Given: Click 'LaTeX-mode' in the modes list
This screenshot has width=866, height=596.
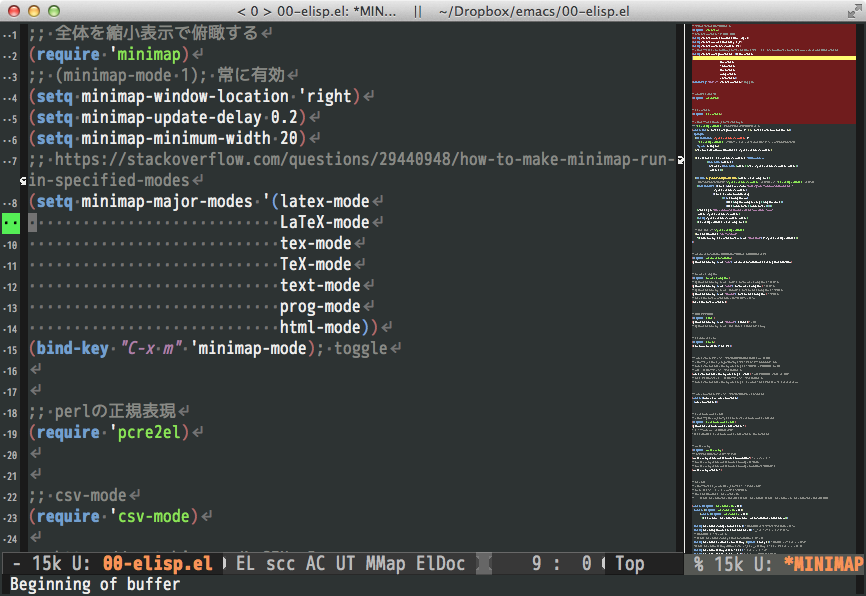Looking at the screenshot, I should 325,223.
